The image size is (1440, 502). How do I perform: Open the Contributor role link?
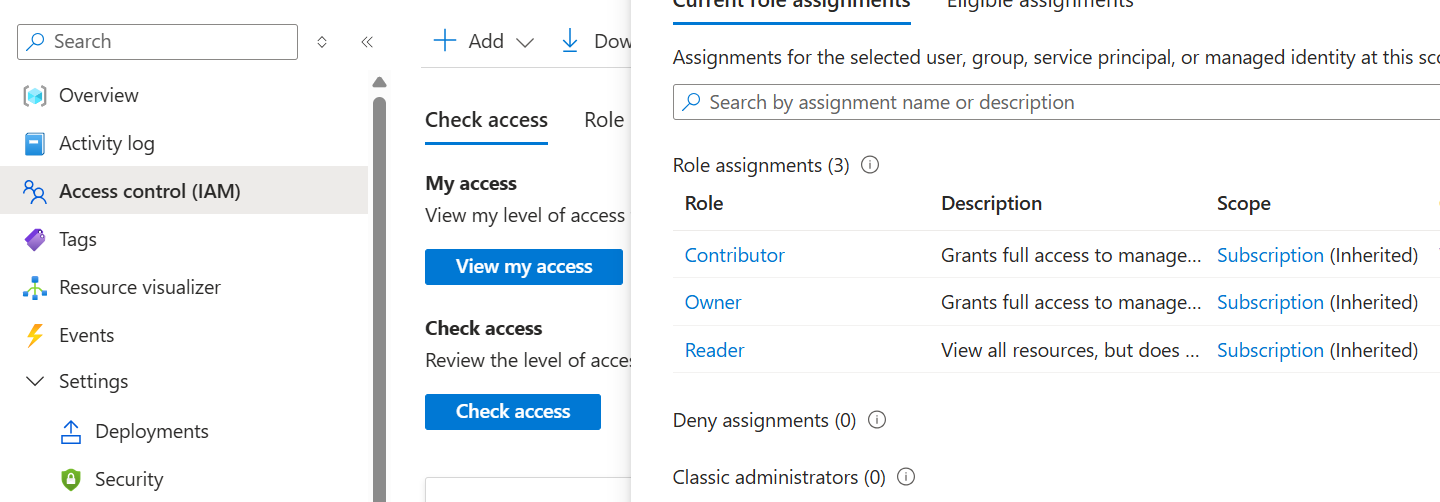click(x=735, y=255)
